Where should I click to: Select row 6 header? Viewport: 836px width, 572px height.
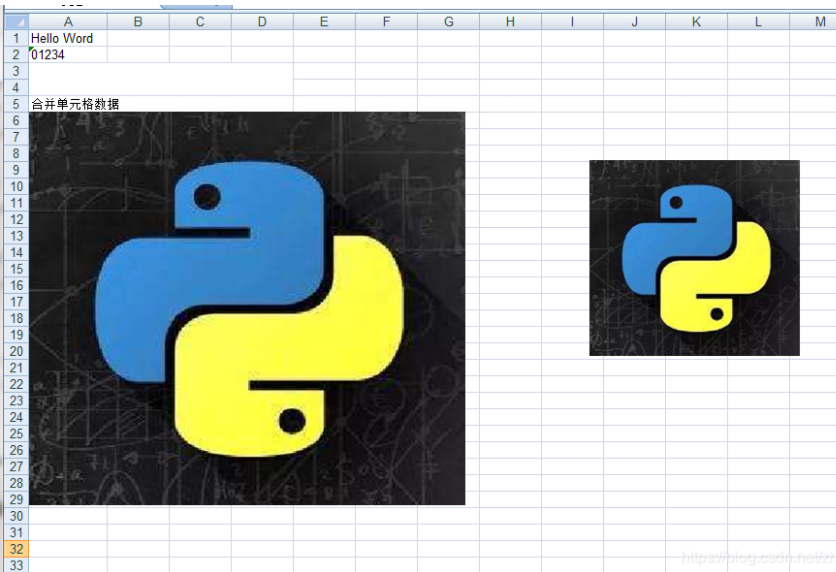pos(17,121)
